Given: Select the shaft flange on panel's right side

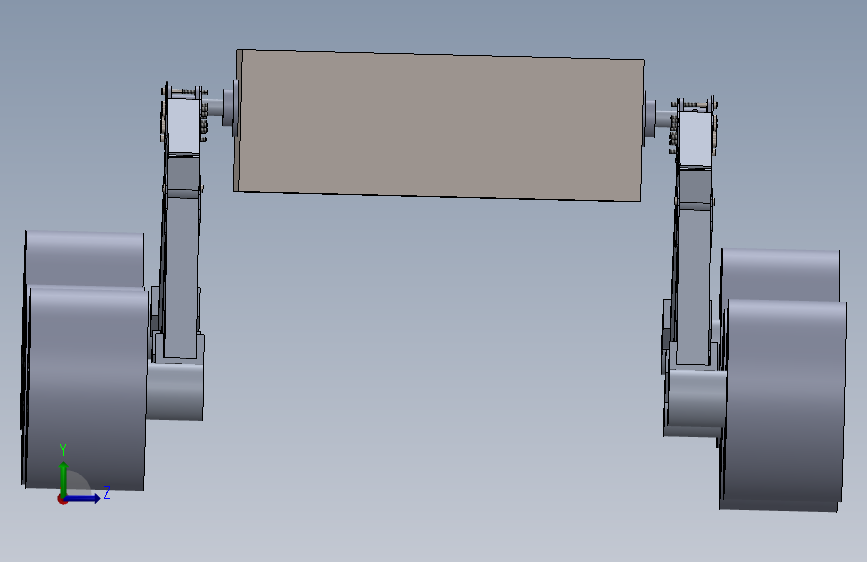Looking at the screenshot, I should [x=649, y=118].
